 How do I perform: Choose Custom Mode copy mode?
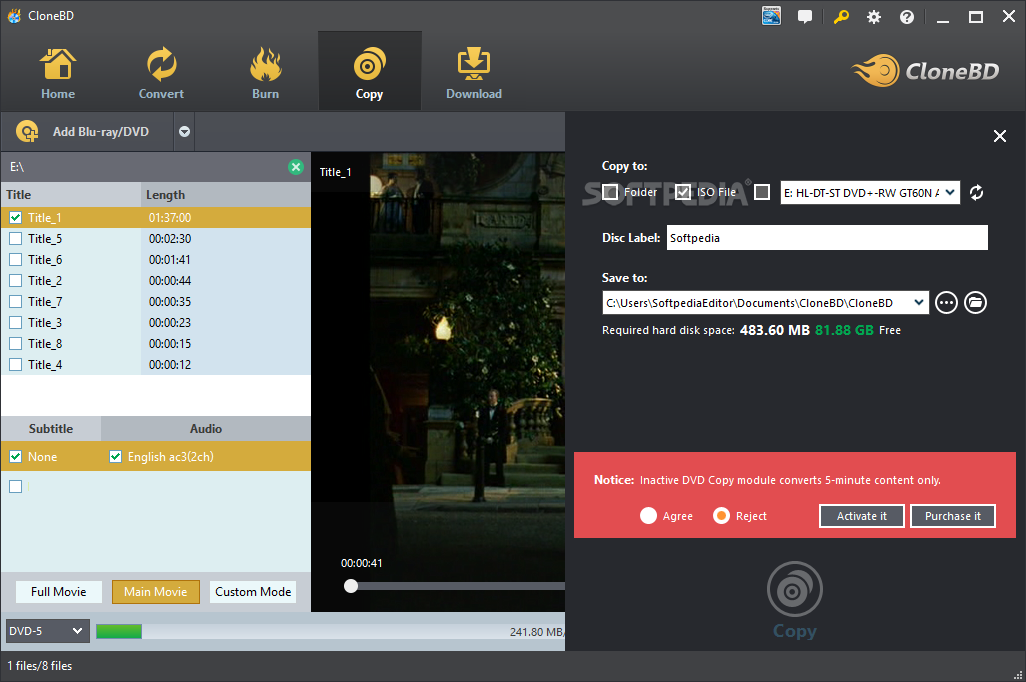pos(253,592)
